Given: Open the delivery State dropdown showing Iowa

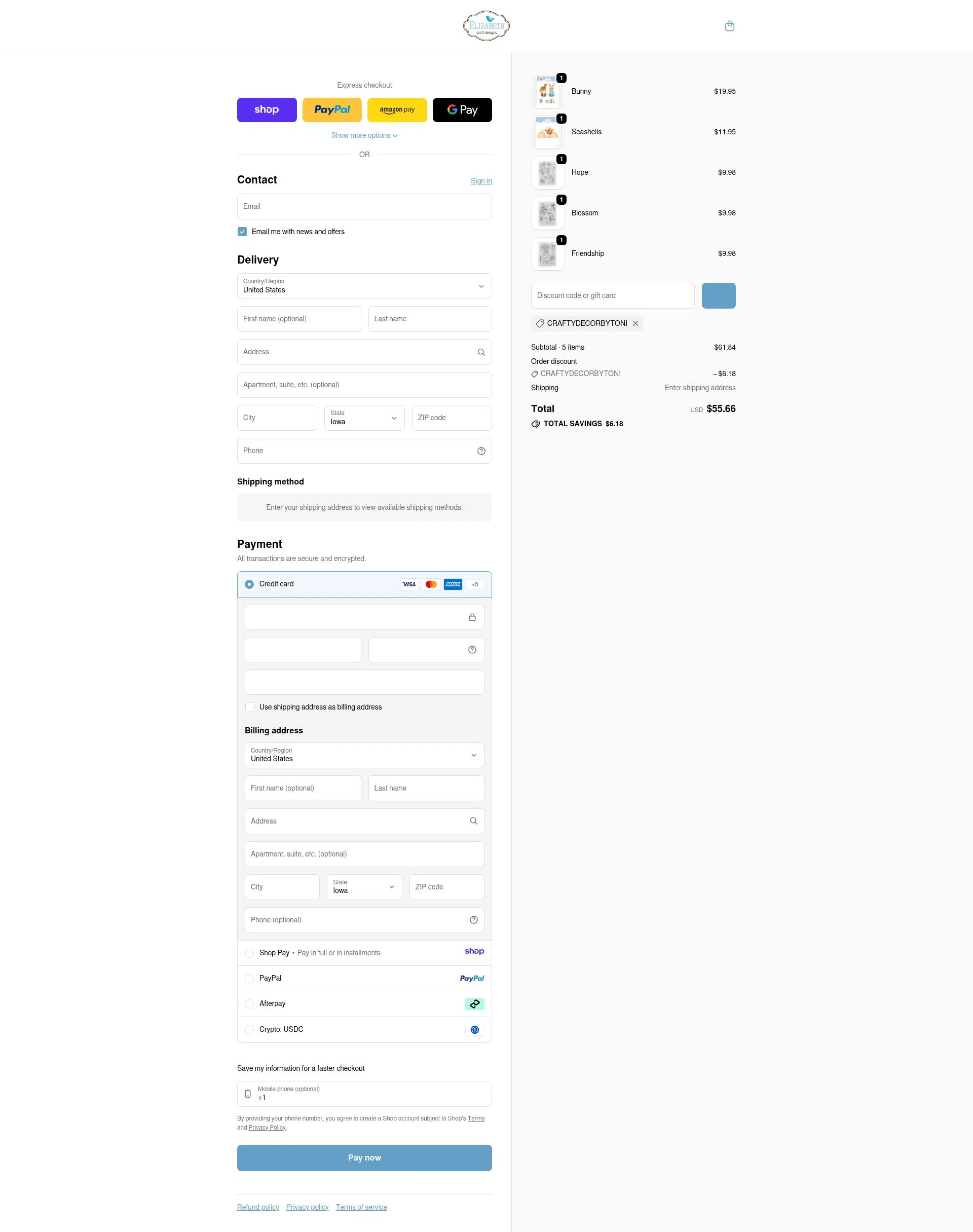Looking at the screenshot, I should (364, 418).
